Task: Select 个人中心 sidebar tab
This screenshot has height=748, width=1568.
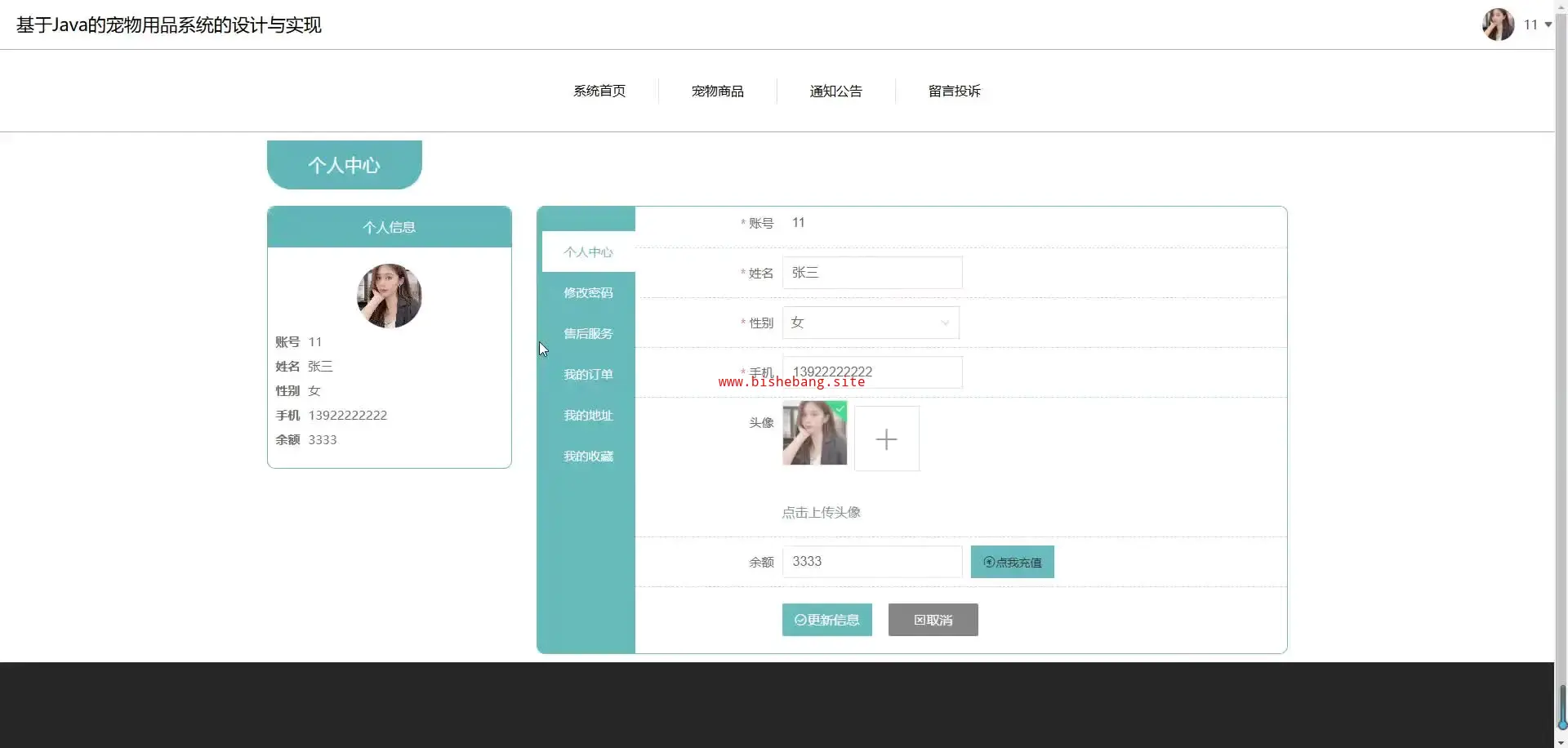Action: pyautogui.click(x=588, y=252)
